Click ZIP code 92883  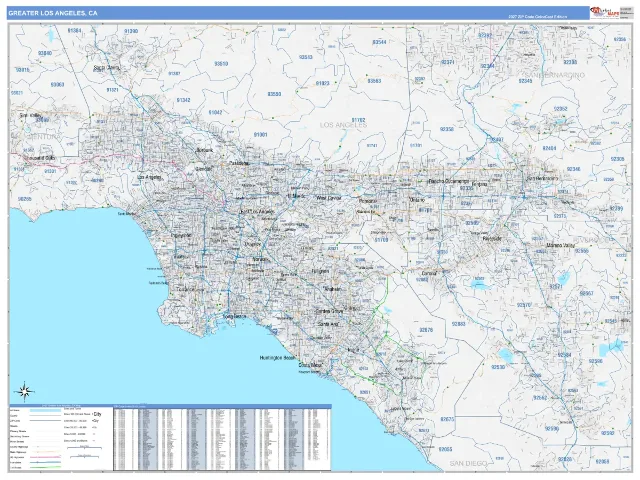(x=458, y=324)
